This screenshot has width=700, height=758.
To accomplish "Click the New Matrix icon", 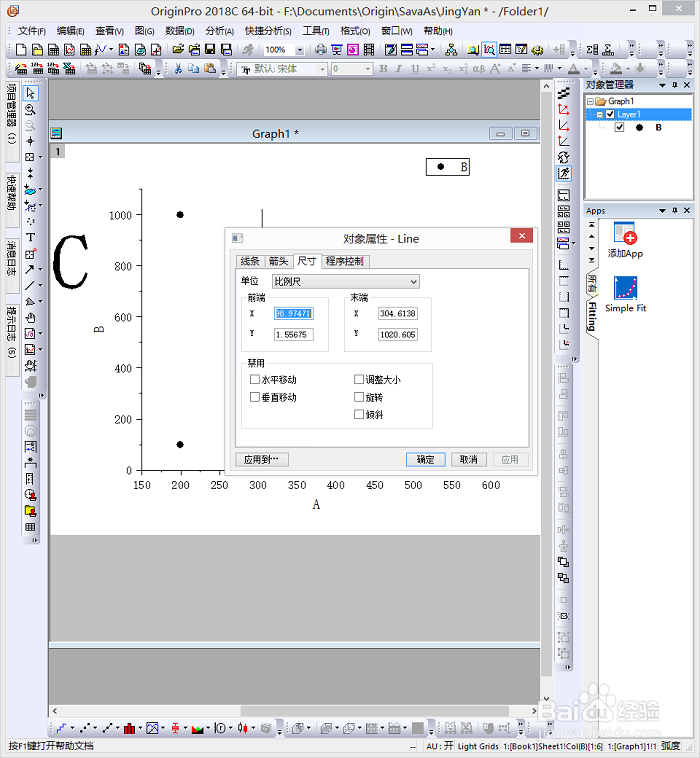I will [x=85, y=50].
